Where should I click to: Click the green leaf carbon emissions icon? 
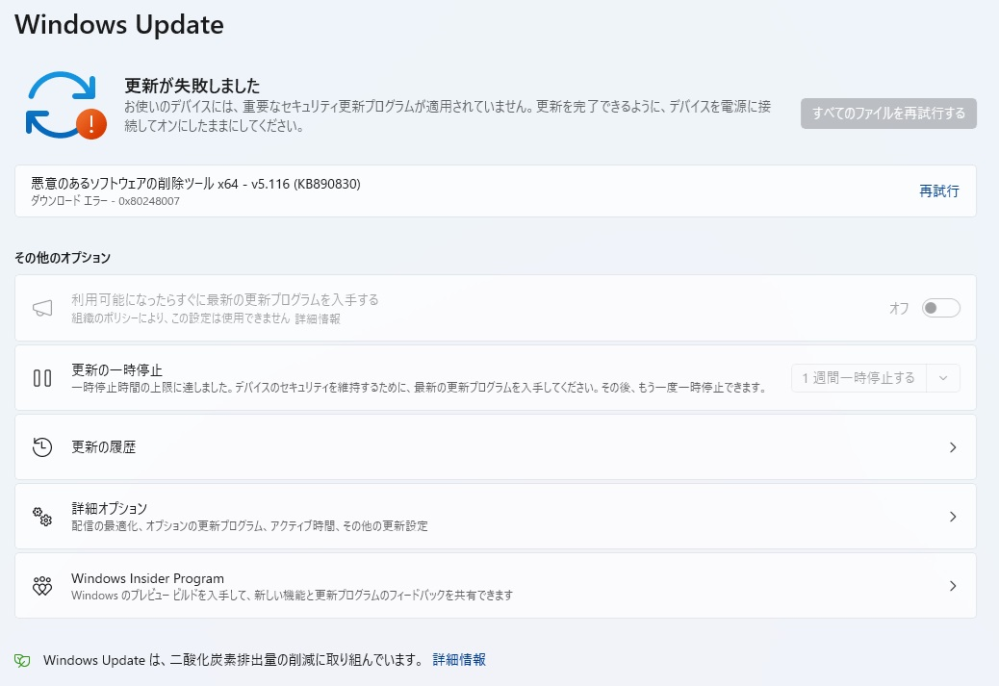pos(21,660)
